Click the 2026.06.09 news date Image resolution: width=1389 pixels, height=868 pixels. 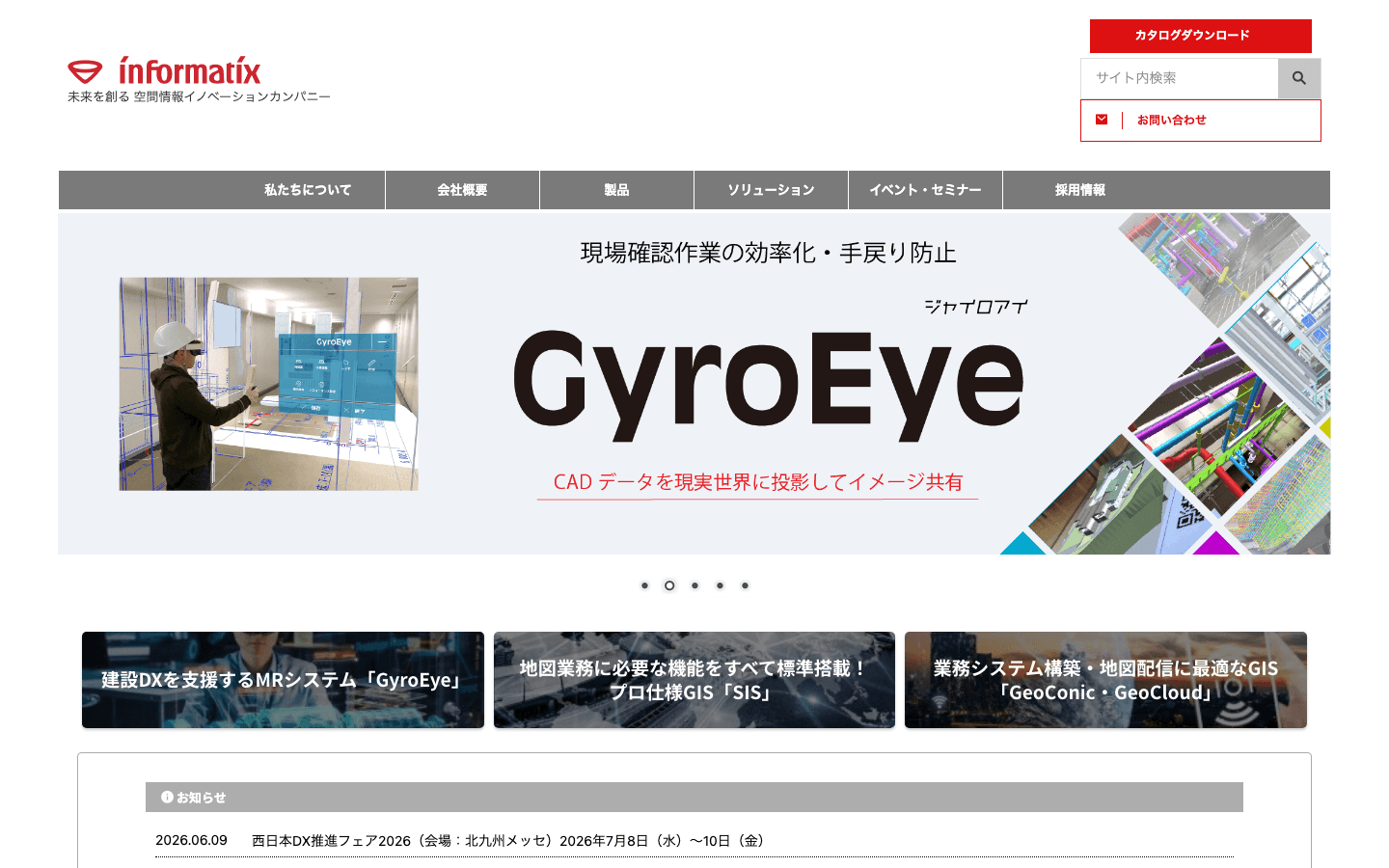pos(191,840)
